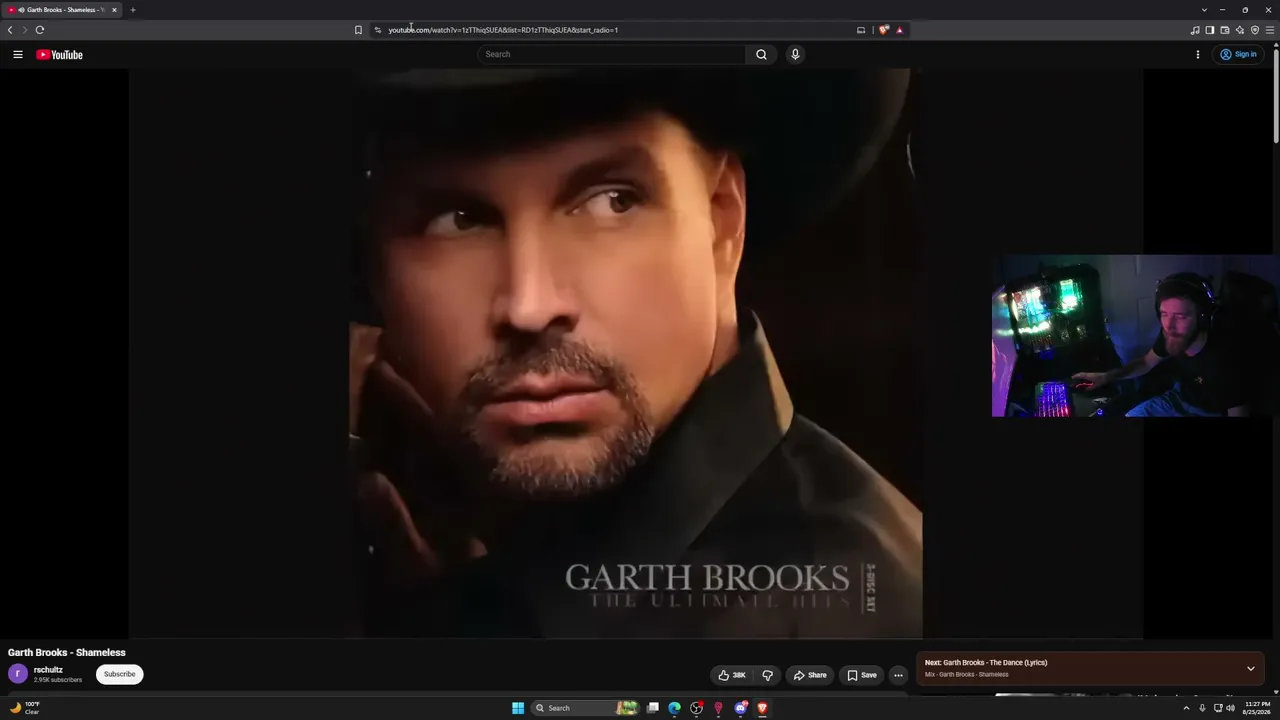Show hidden system tray icons
1280x720 pixels.
1186,708
